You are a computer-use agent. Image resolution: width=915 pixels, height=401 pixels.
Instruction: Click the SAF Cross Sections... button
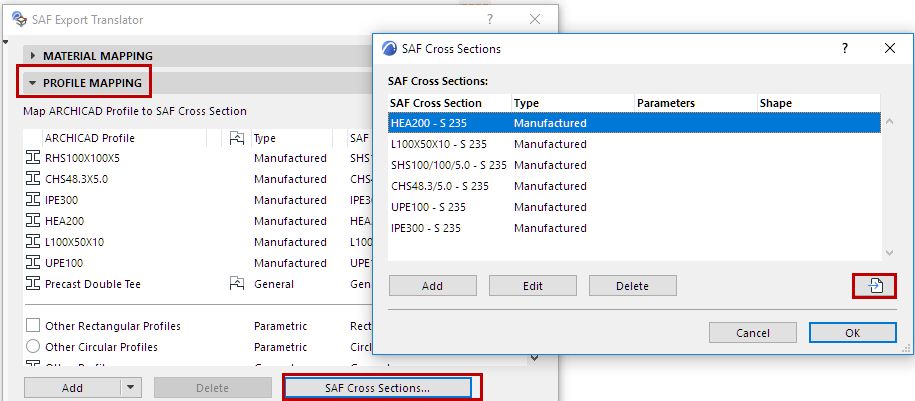[x=378, y=388]
